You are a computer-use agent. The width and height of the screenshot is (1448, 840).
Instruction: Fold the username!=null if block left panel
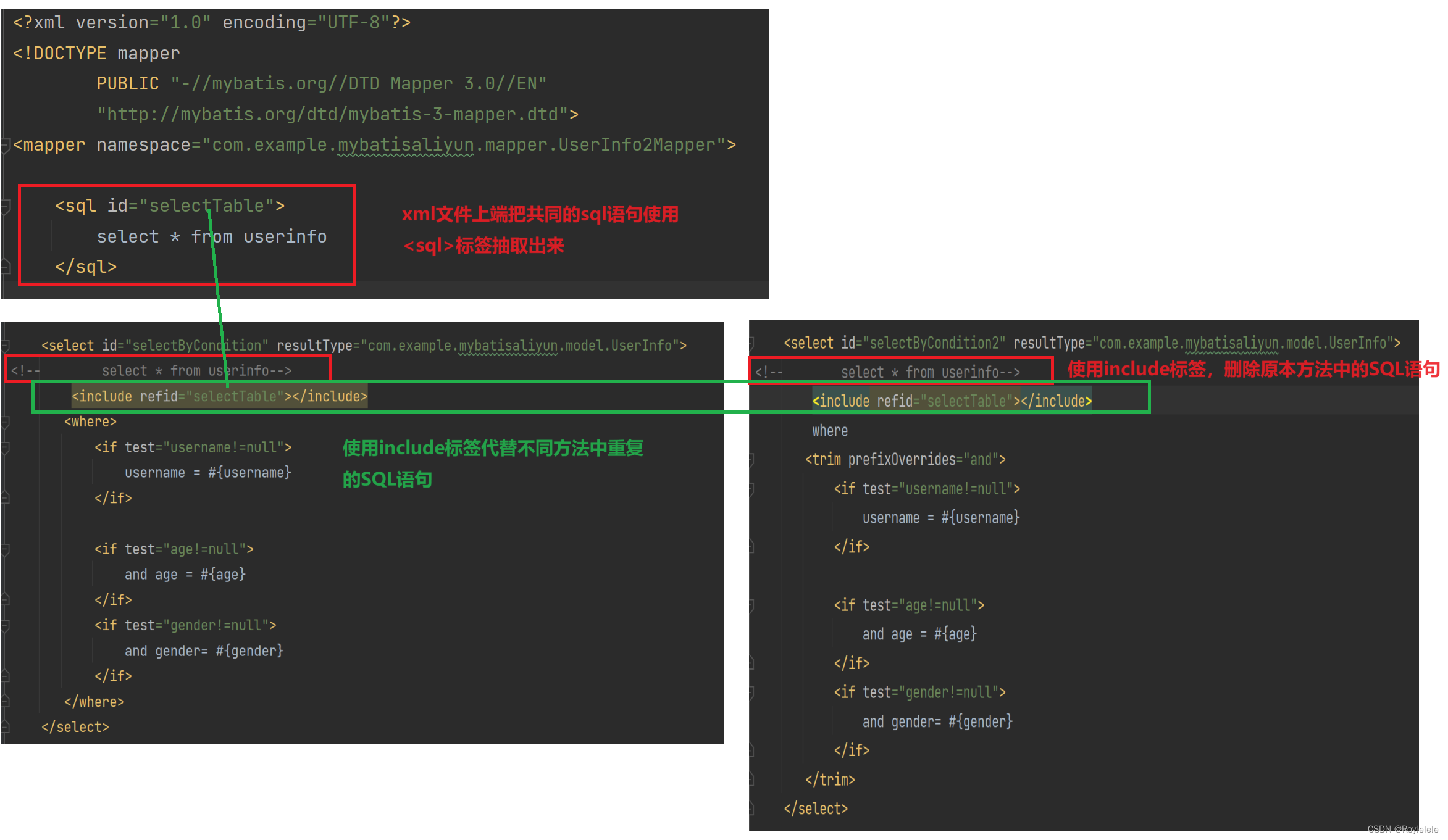(x=6, y=447)
